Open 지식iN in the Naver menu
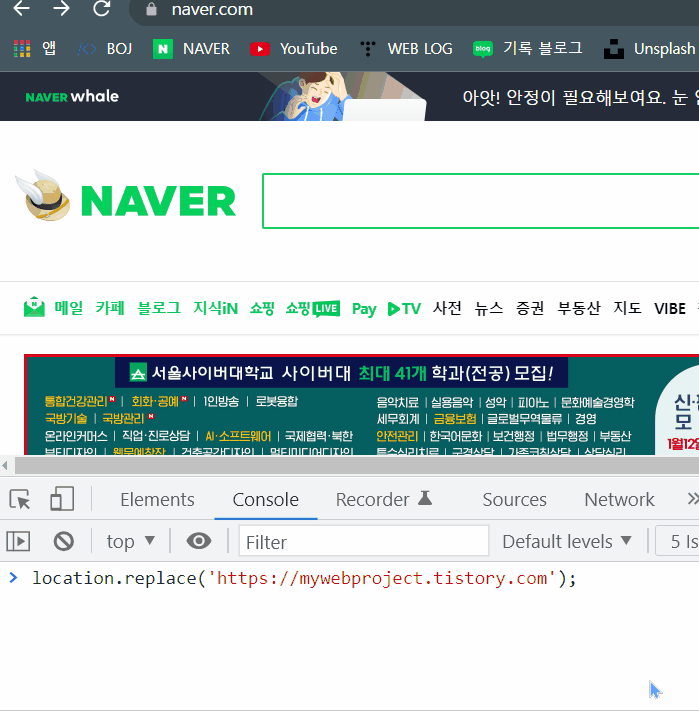Image resolution: width=699 pixels, height=711 pixels. pyautogui.click(x=215, y=308)
